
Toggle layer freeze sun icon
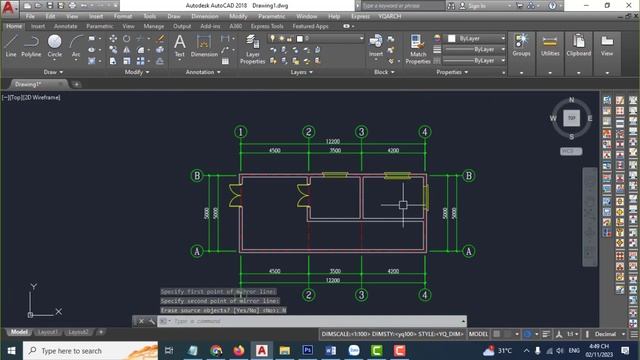coord(281,38)
